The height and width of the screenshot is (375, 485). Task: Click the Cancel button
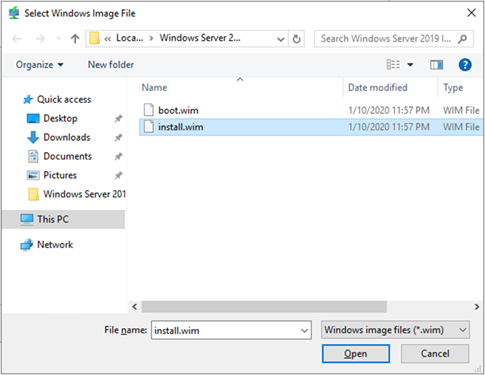pyautogui.click(x=435, y=354)
